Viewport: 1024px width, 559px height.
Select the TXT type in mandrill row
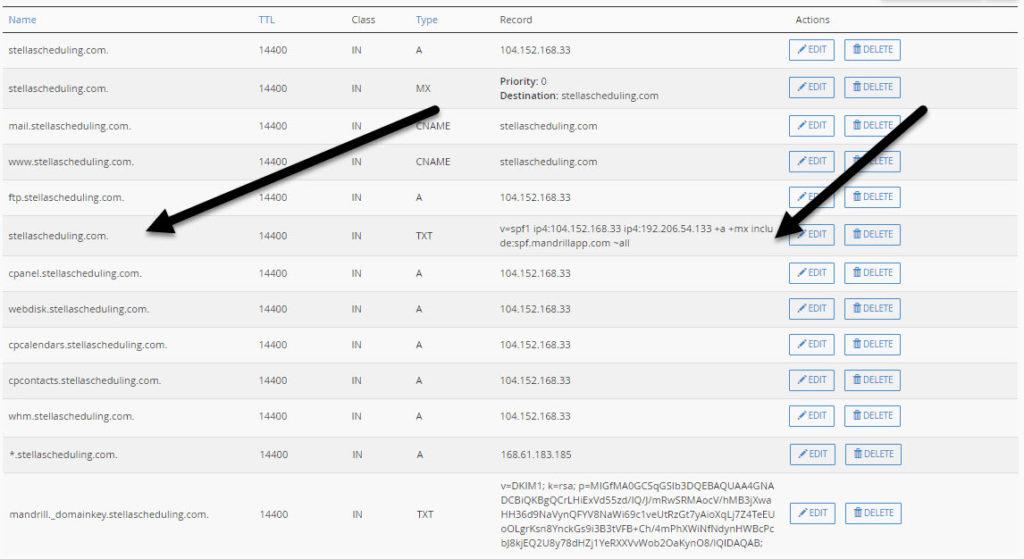click(x=424, y=515)
